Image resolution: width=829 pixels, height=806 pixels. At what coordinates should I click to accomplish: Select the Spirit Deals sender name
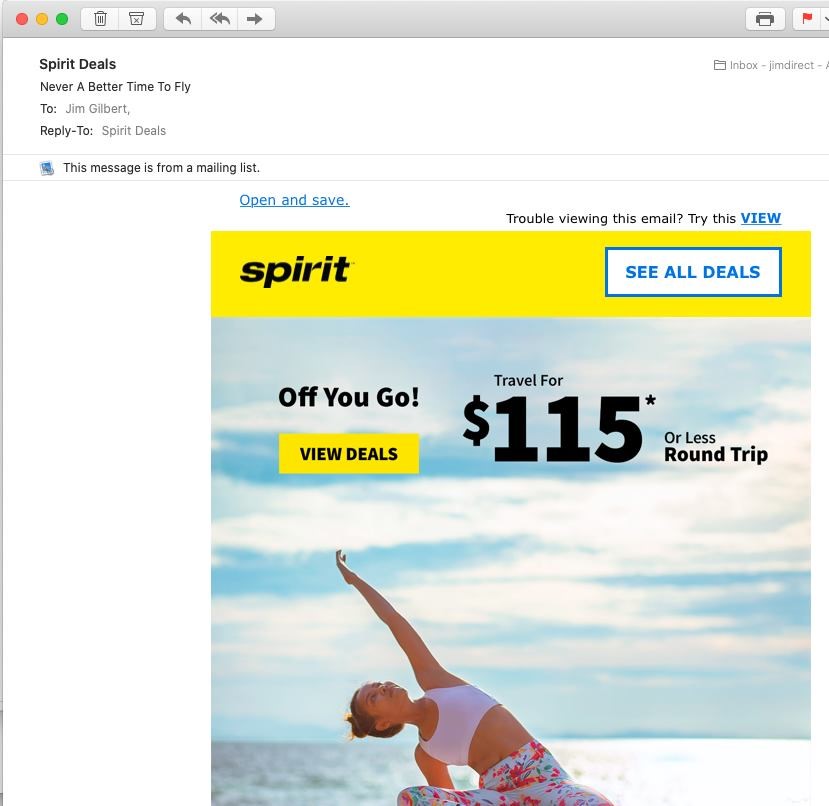pos(78,64)
